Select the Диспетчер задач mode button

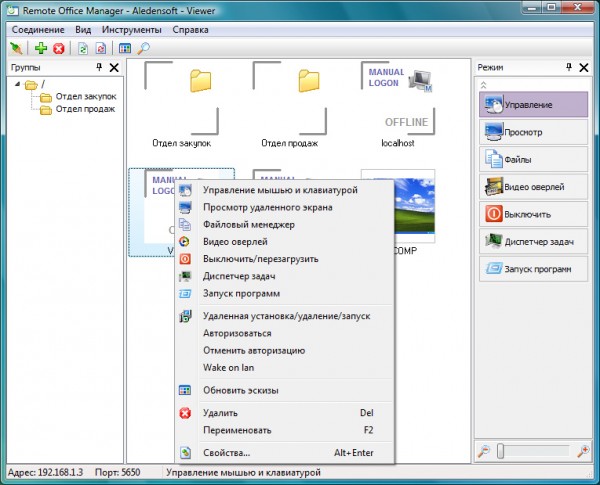click(533, 240)
